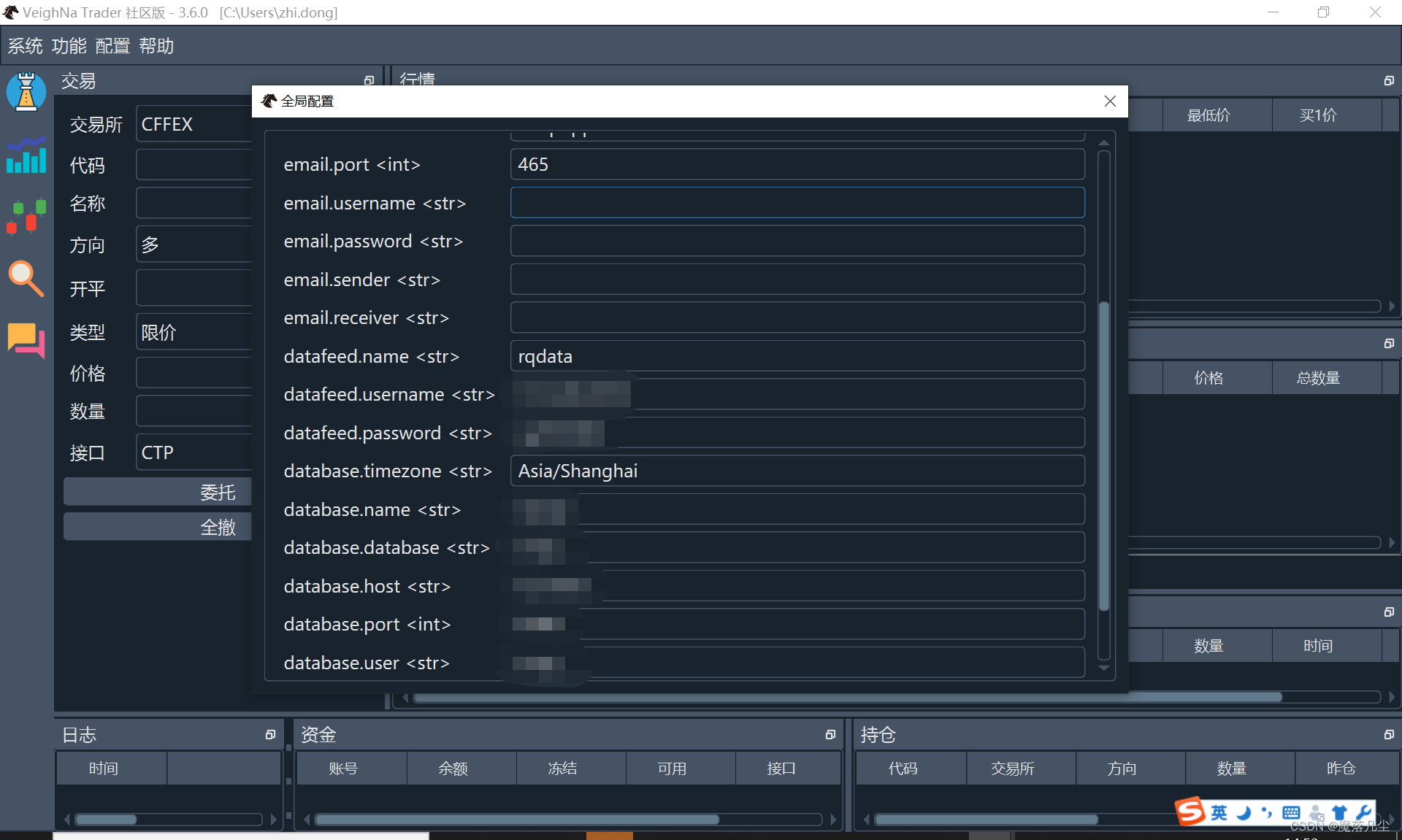Open the chat bubble forum icon
1402x840 pixels.
point(26,340)
